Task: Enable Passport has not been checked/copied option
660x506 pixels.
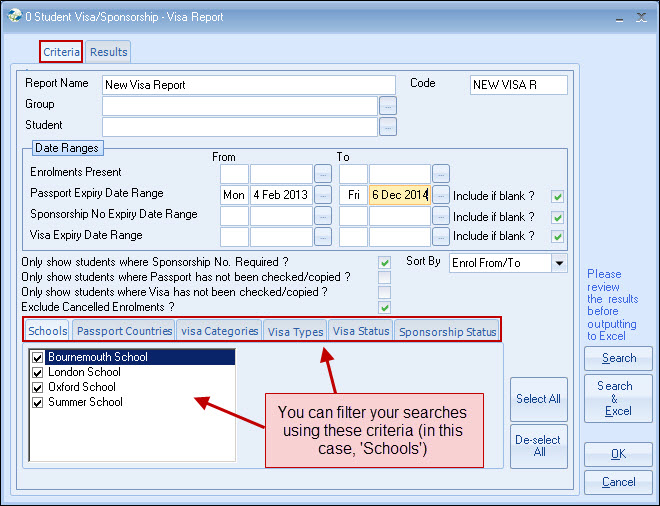Action: point(384,277)
